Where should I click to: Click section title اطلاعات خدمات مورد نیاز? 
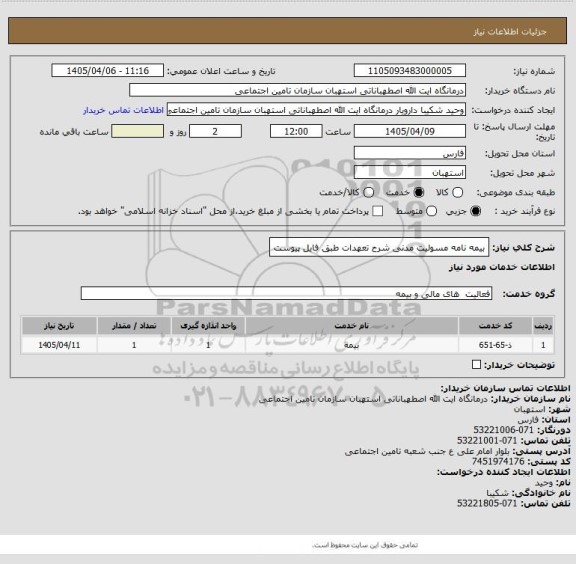pos(502,267)
